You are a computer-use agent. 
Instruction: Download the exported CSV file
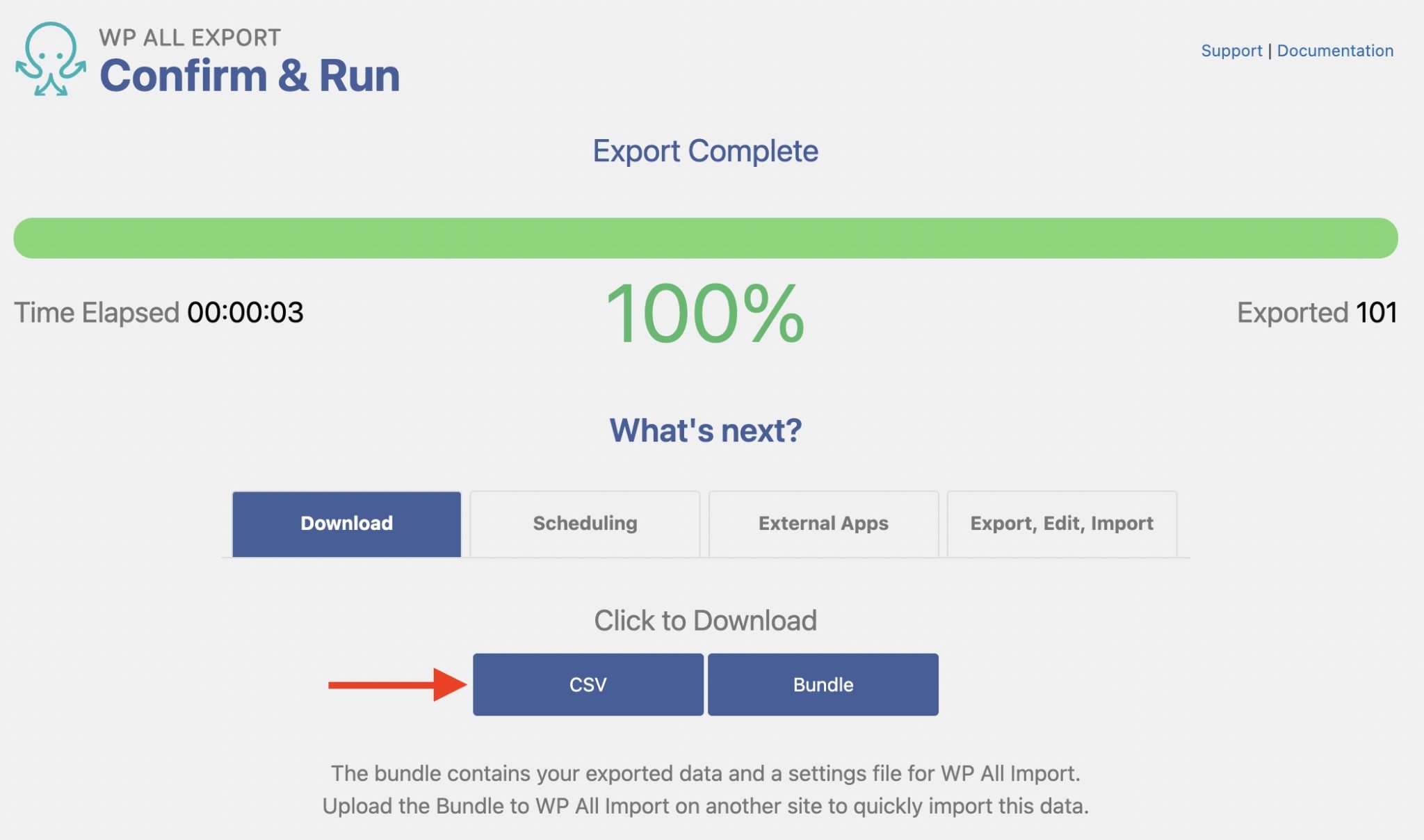point(588,685)
